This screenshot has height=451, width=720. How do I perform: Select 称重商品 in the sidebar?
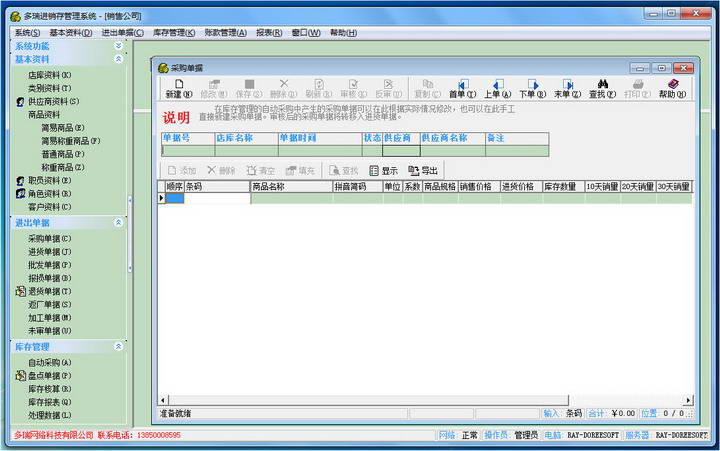click(63, 167)
